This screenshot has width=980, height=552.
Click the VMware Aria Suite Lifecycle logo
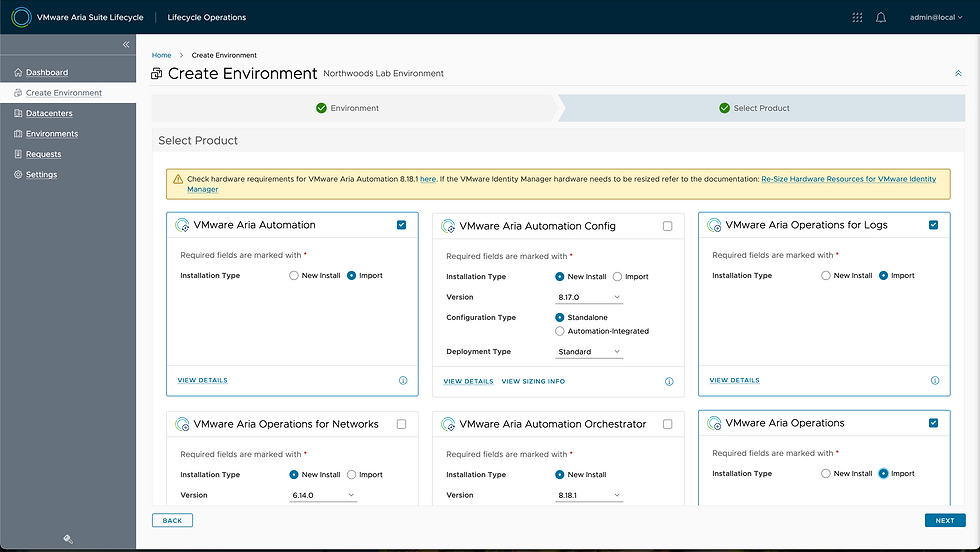21,17
